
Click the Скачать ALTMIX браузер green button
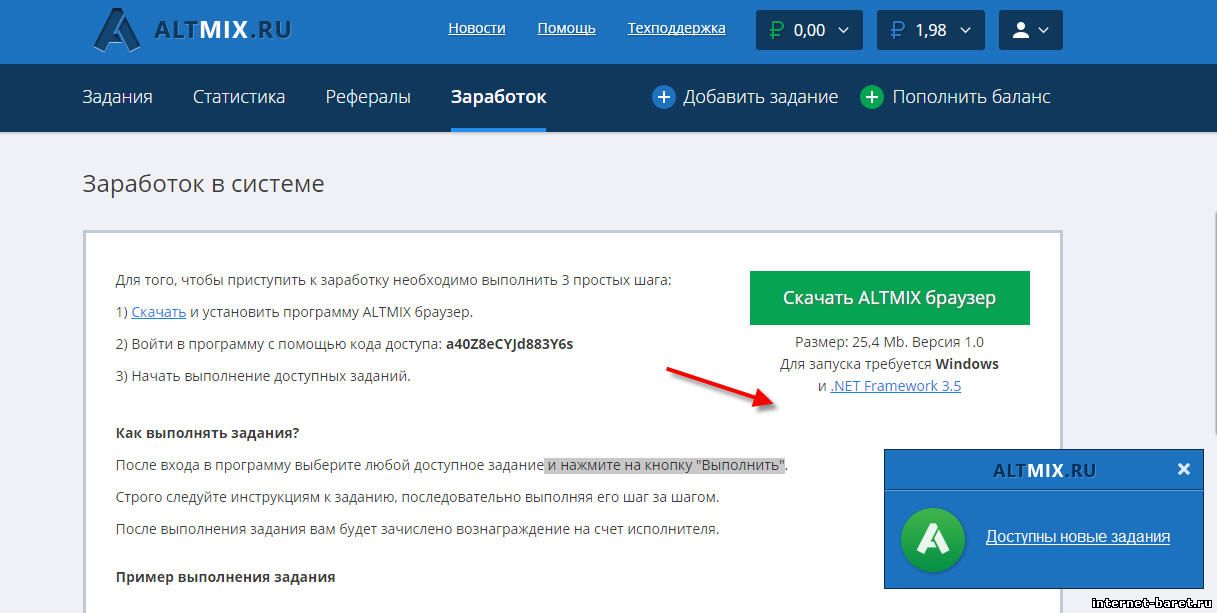(890, 298)
